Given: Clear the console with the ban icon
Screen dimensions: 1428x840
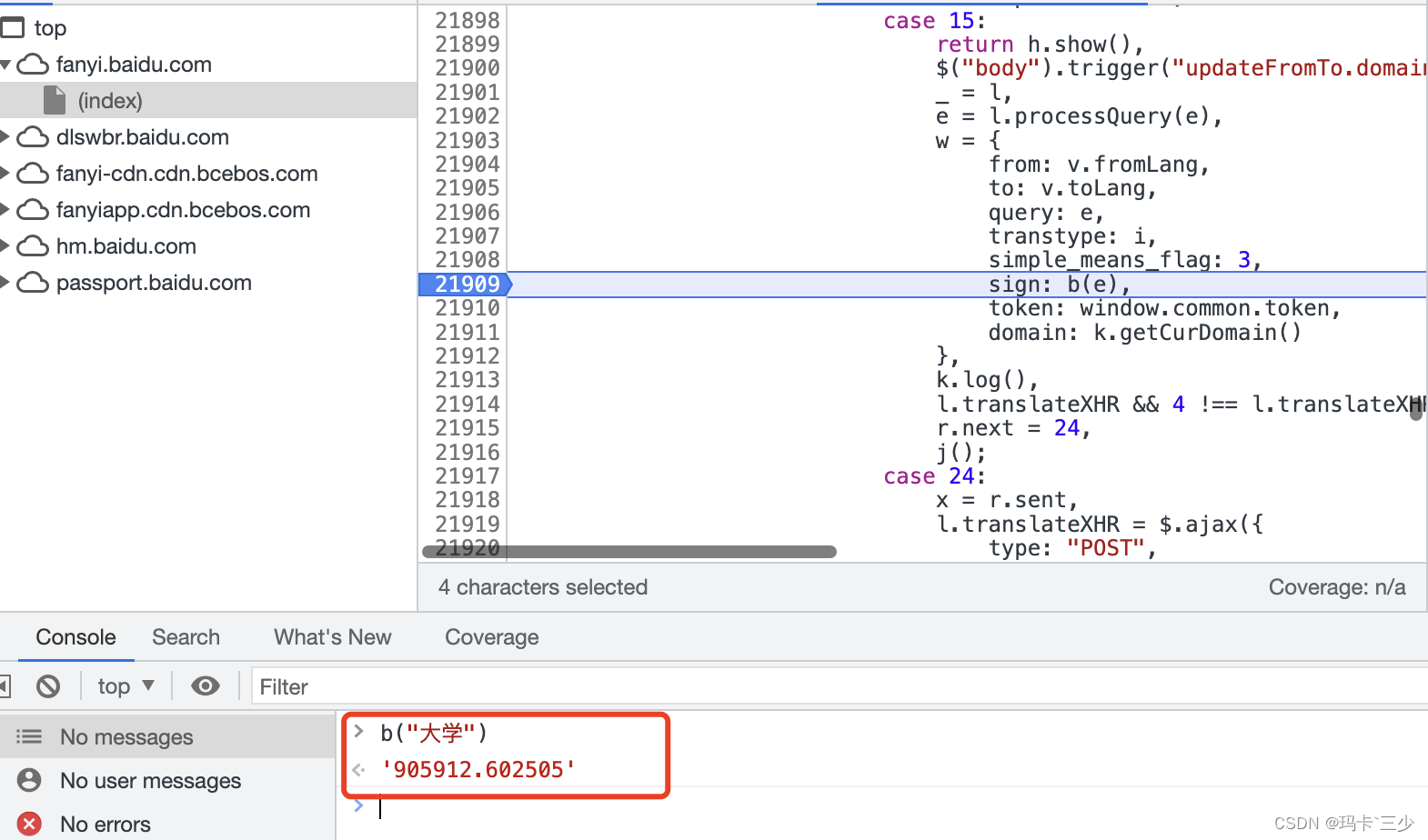Looking at the screenshot, I should point(48,686).
